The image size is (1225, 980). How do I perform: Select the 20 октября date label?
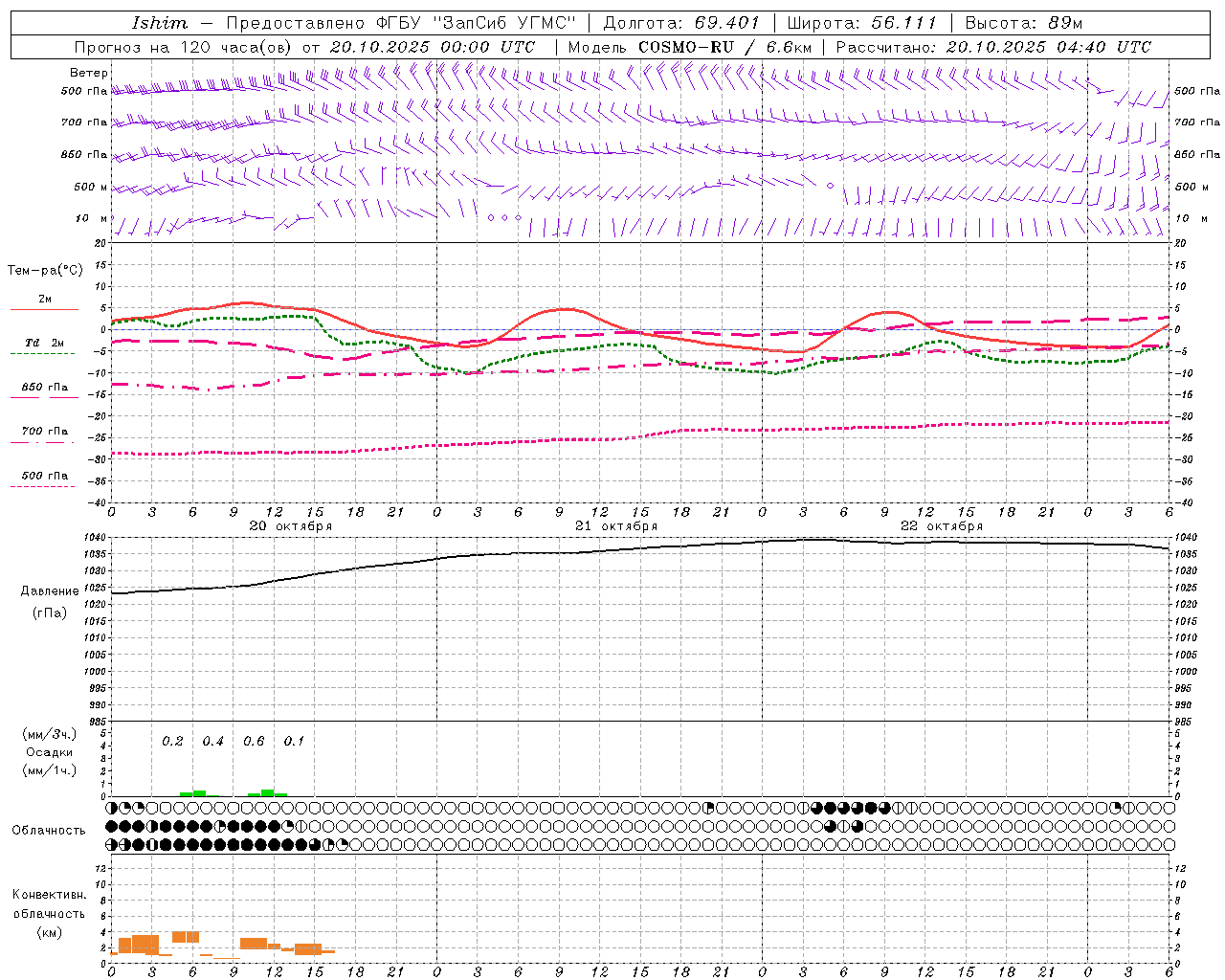coord(291,526)
